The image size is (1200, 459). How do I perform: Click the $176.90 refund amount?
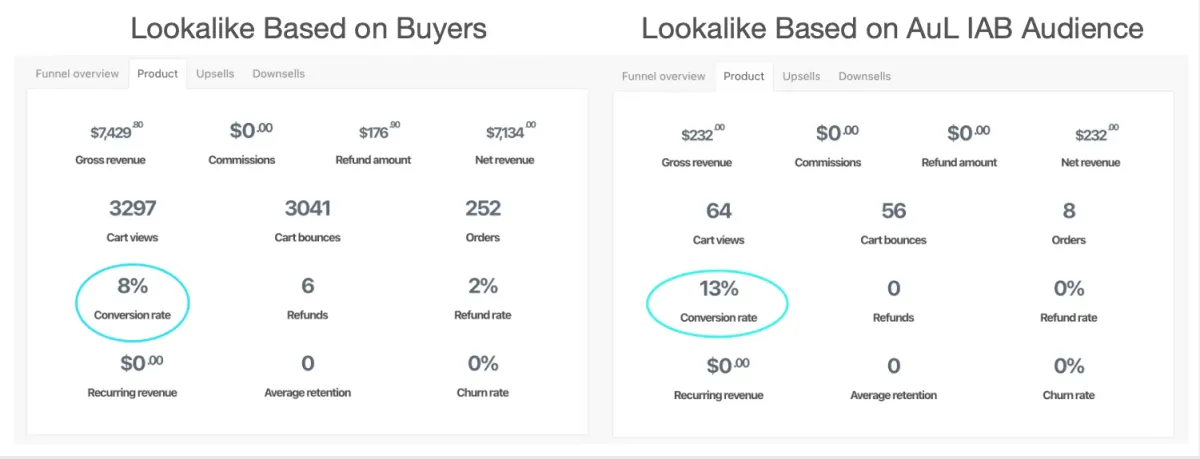tap(380, 132)
